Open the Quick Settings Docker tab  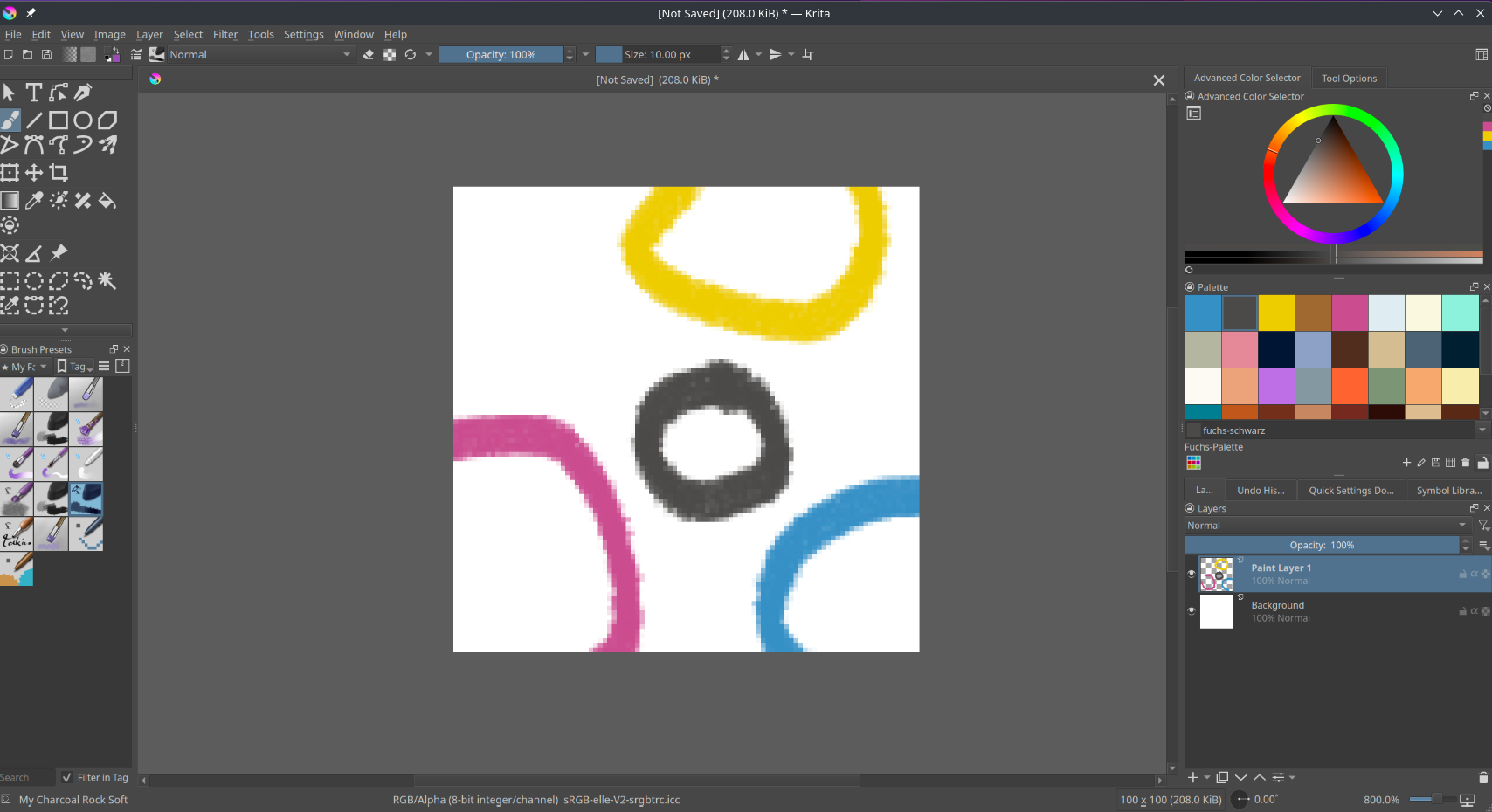click(x=1351, y=491)
